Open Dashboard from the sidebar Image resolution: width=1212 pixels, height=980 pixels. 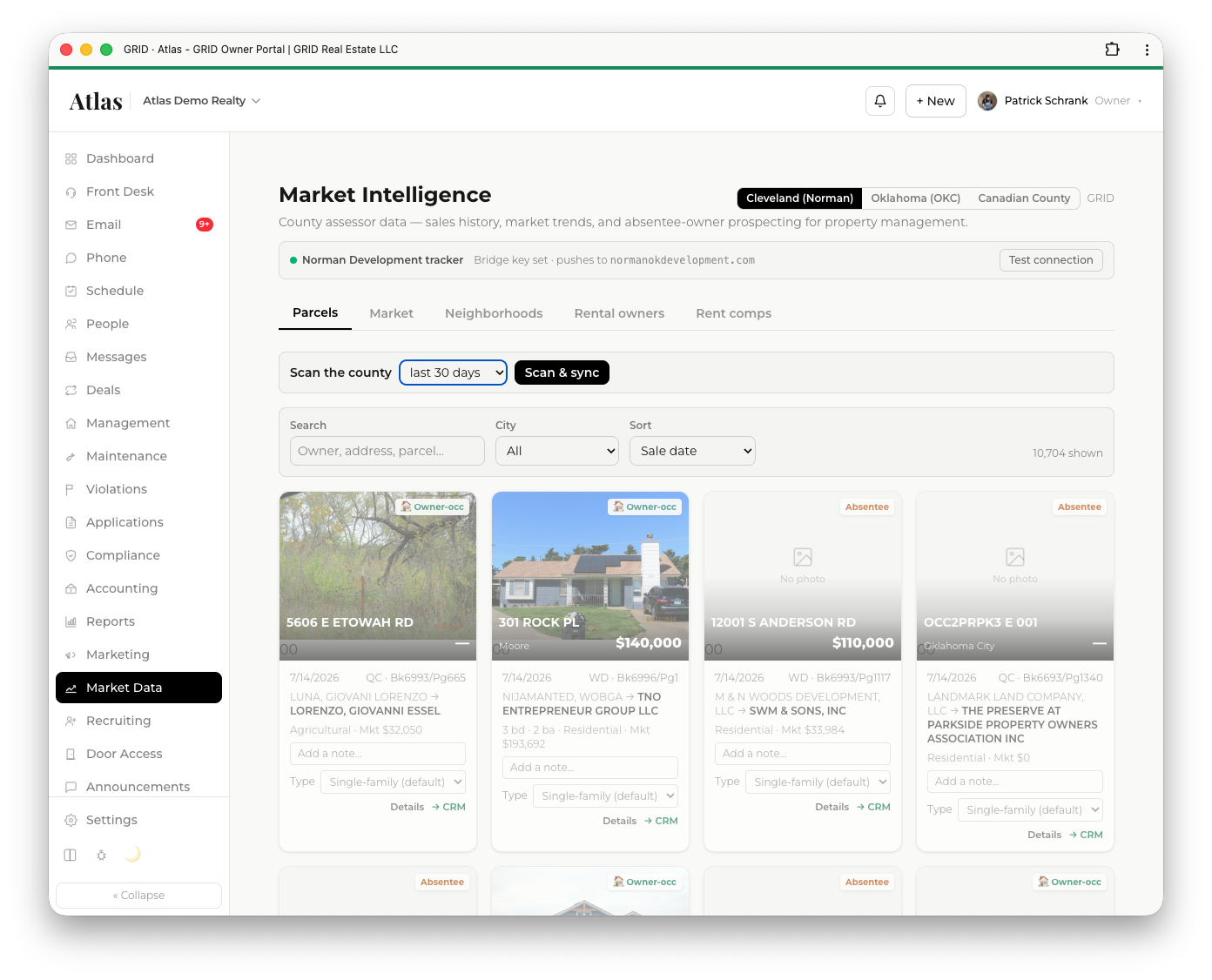click(x=138, y=158)
